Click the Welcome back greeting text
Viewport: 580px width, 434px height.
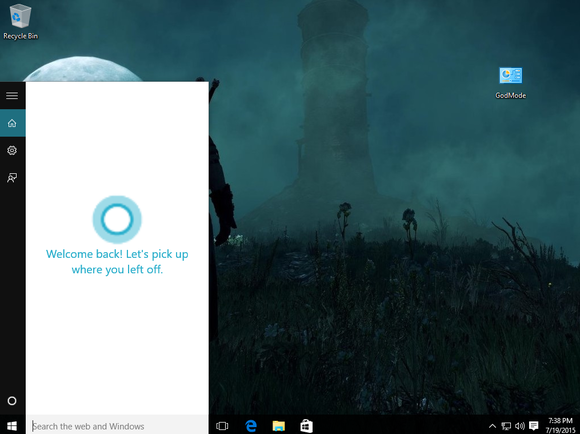tap(117, 262)
